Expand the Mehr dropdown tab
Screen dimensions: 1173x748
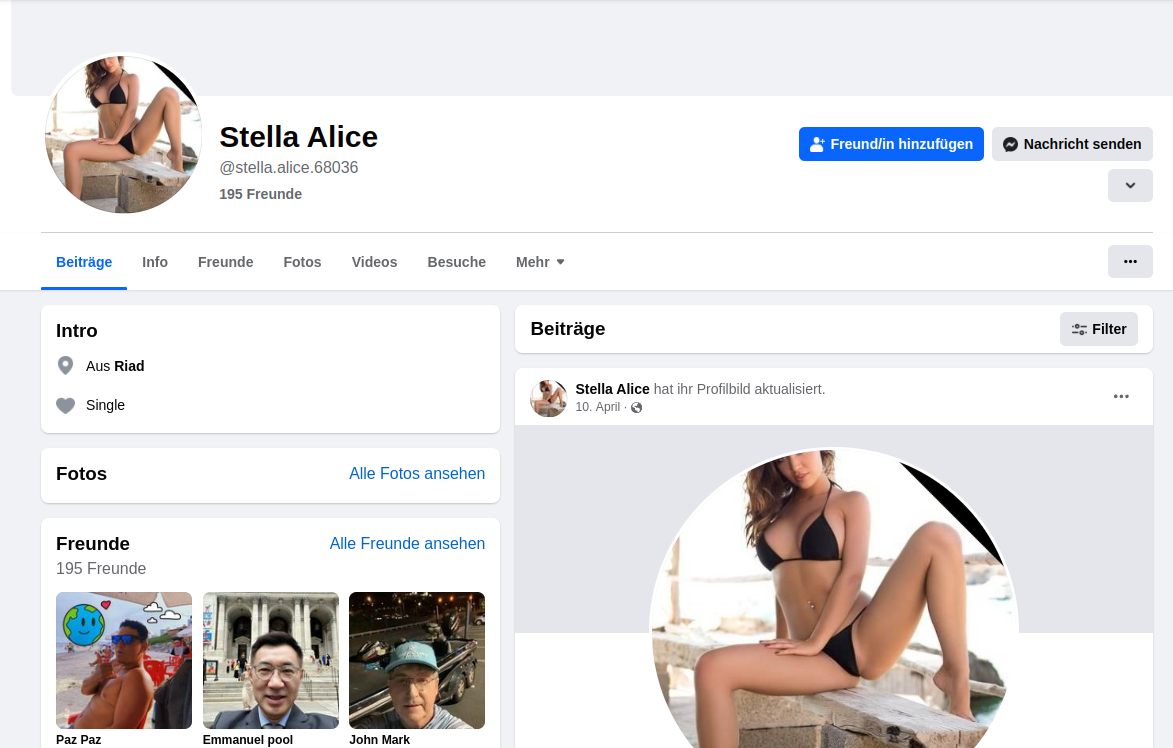pyautogui.click(x=540, y=262)
